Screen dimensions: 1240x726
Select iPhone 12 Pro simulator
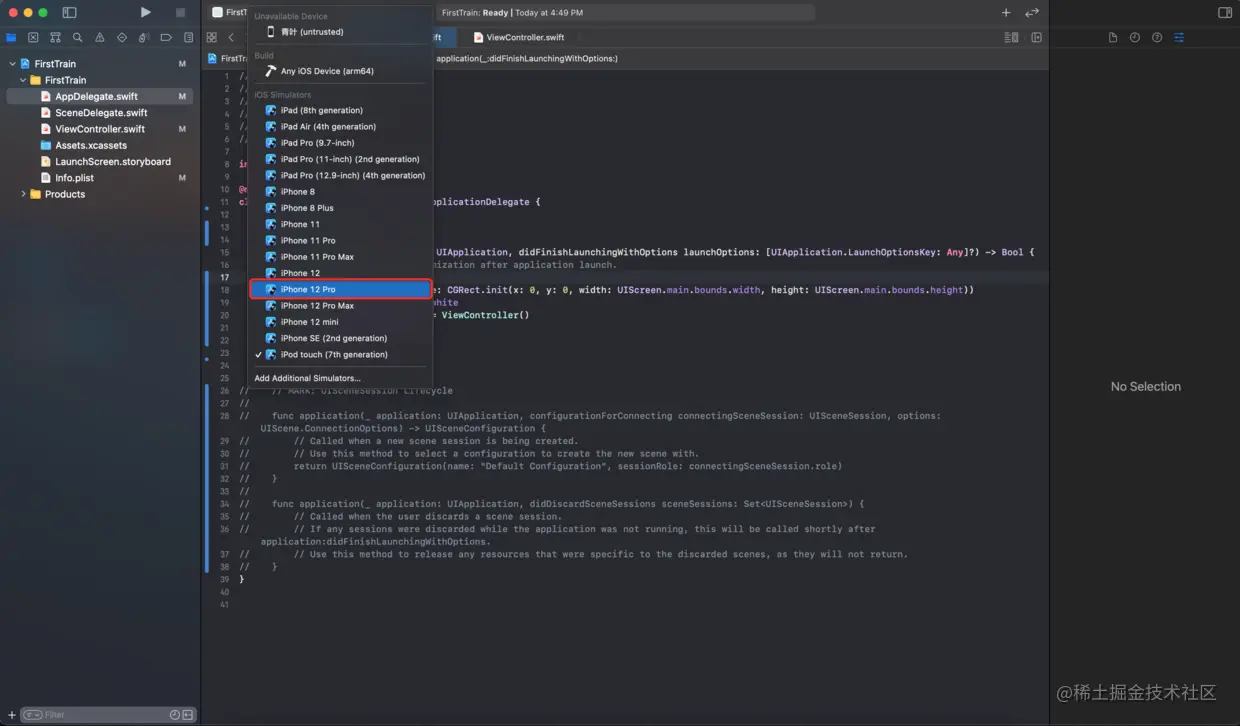(340, 289)
